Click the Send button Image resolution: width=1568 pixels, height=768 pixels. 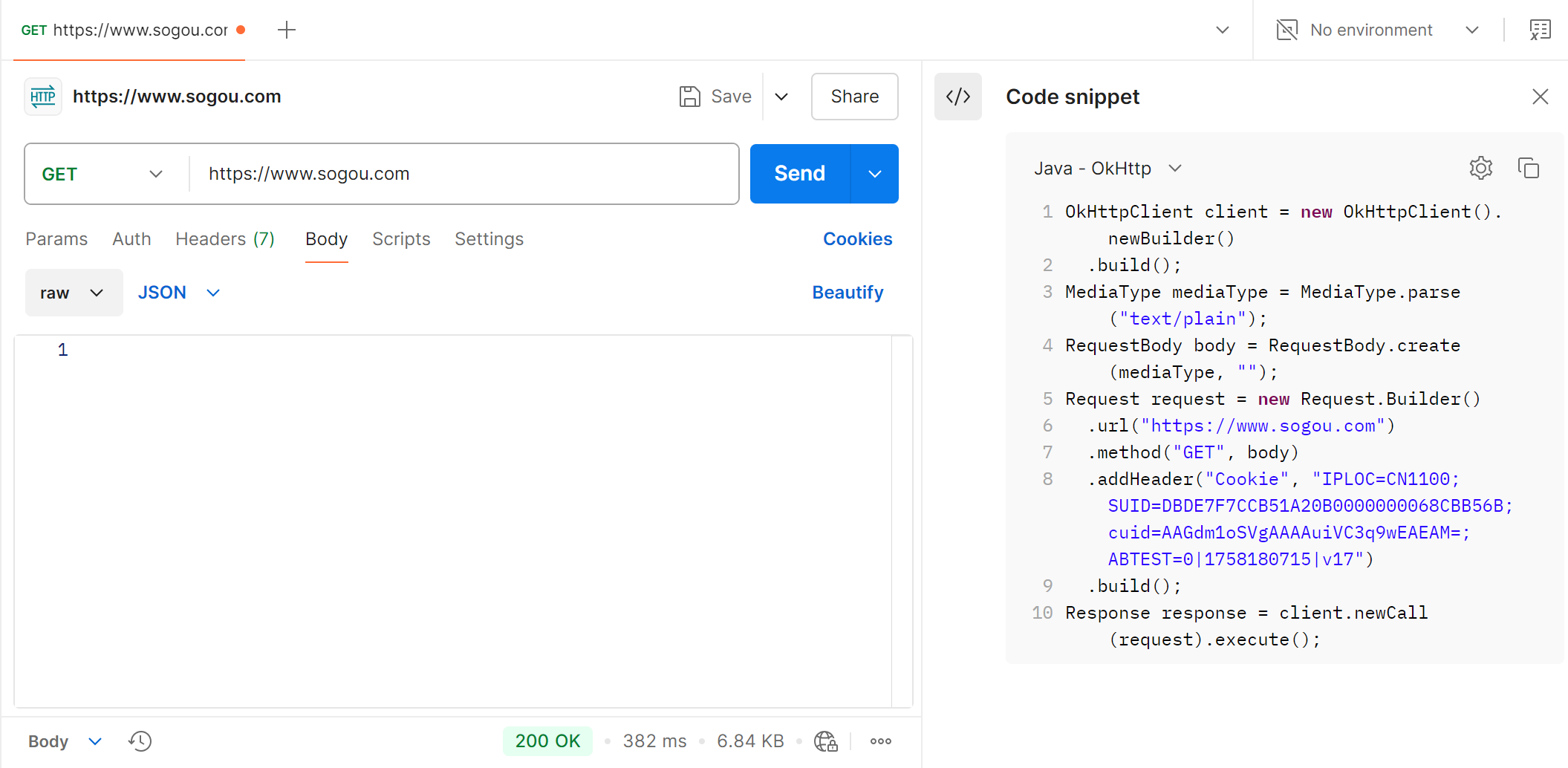[799, 174]
